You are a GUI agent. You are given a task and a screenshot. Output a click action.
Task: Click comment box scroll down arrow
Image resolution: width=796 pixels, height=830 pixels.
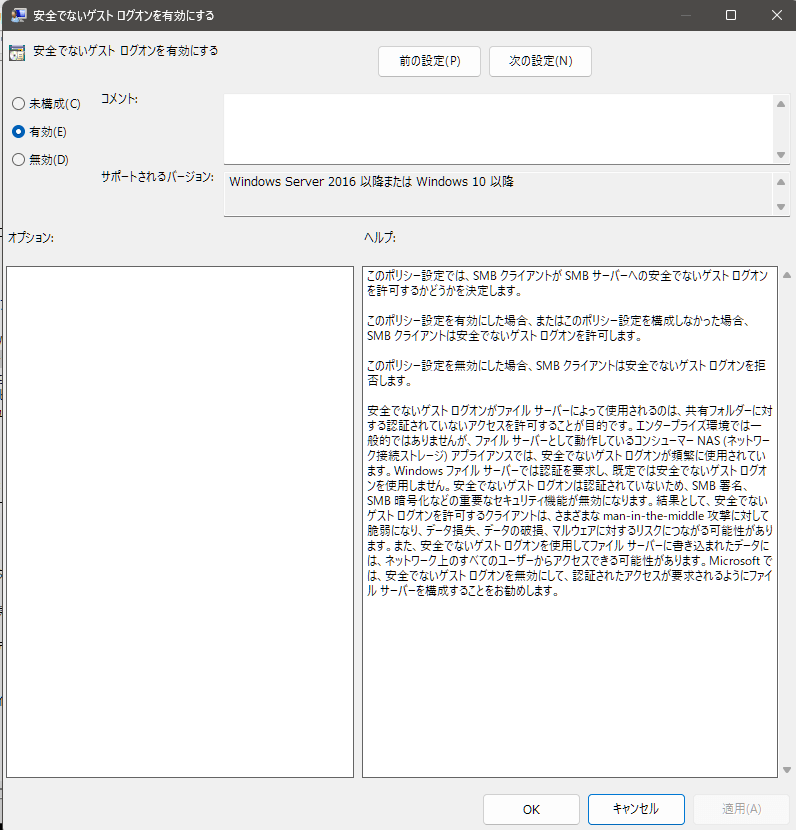(x=781, y=155)
